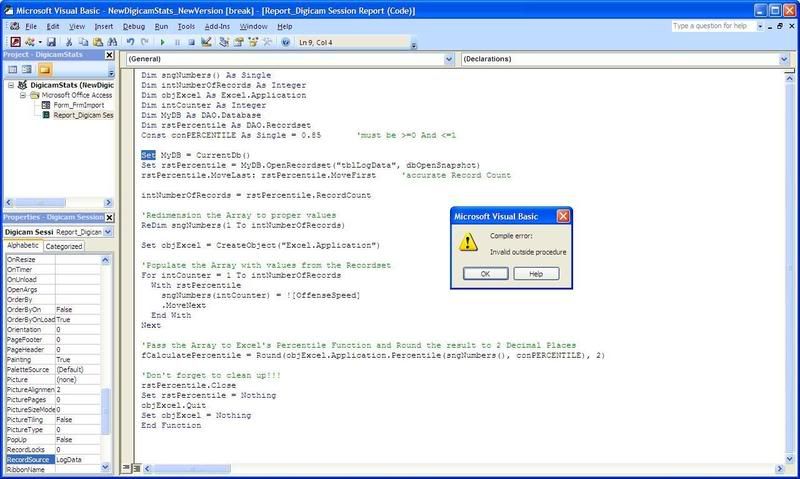The image size is (800, 479).
Task: Click the Save toolbar icon
Action: click(x=51, y=42)
